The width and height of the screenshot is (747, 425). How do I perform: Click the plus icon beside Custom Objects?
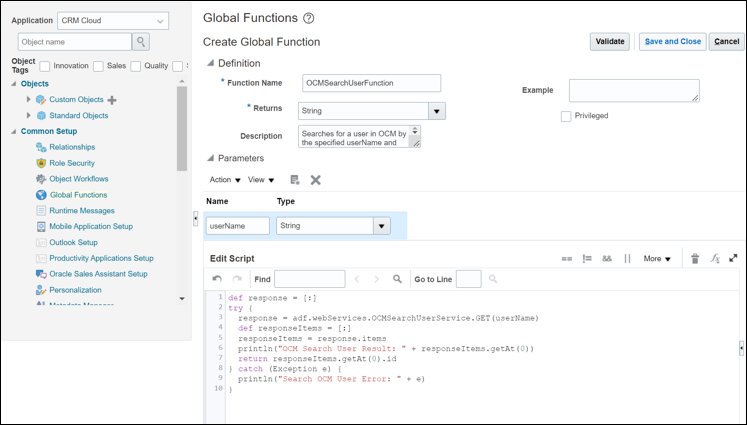(x=112, y=100)
